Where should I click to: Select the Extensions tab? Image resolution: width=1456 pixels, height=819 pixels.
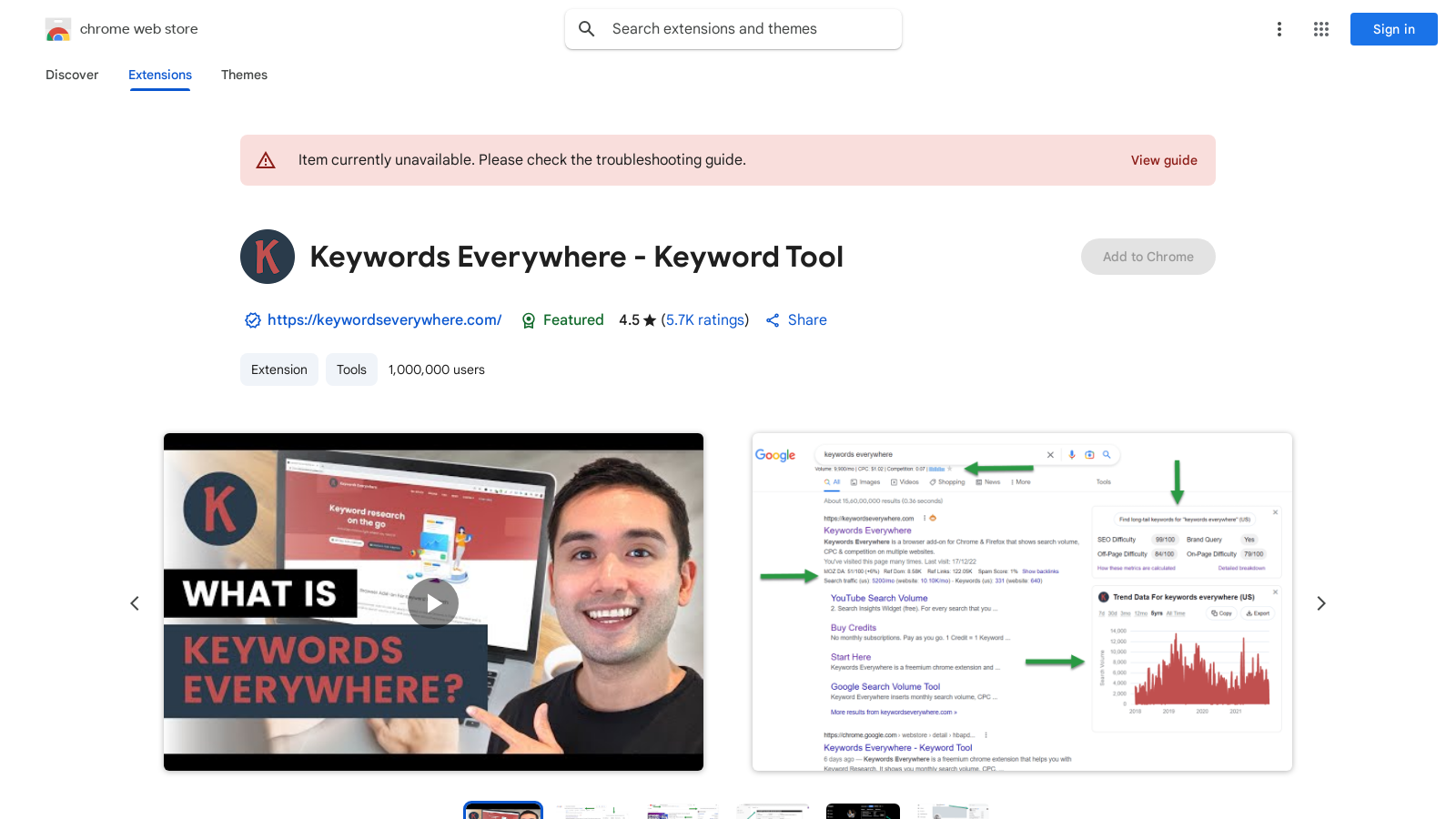[159, 75]
